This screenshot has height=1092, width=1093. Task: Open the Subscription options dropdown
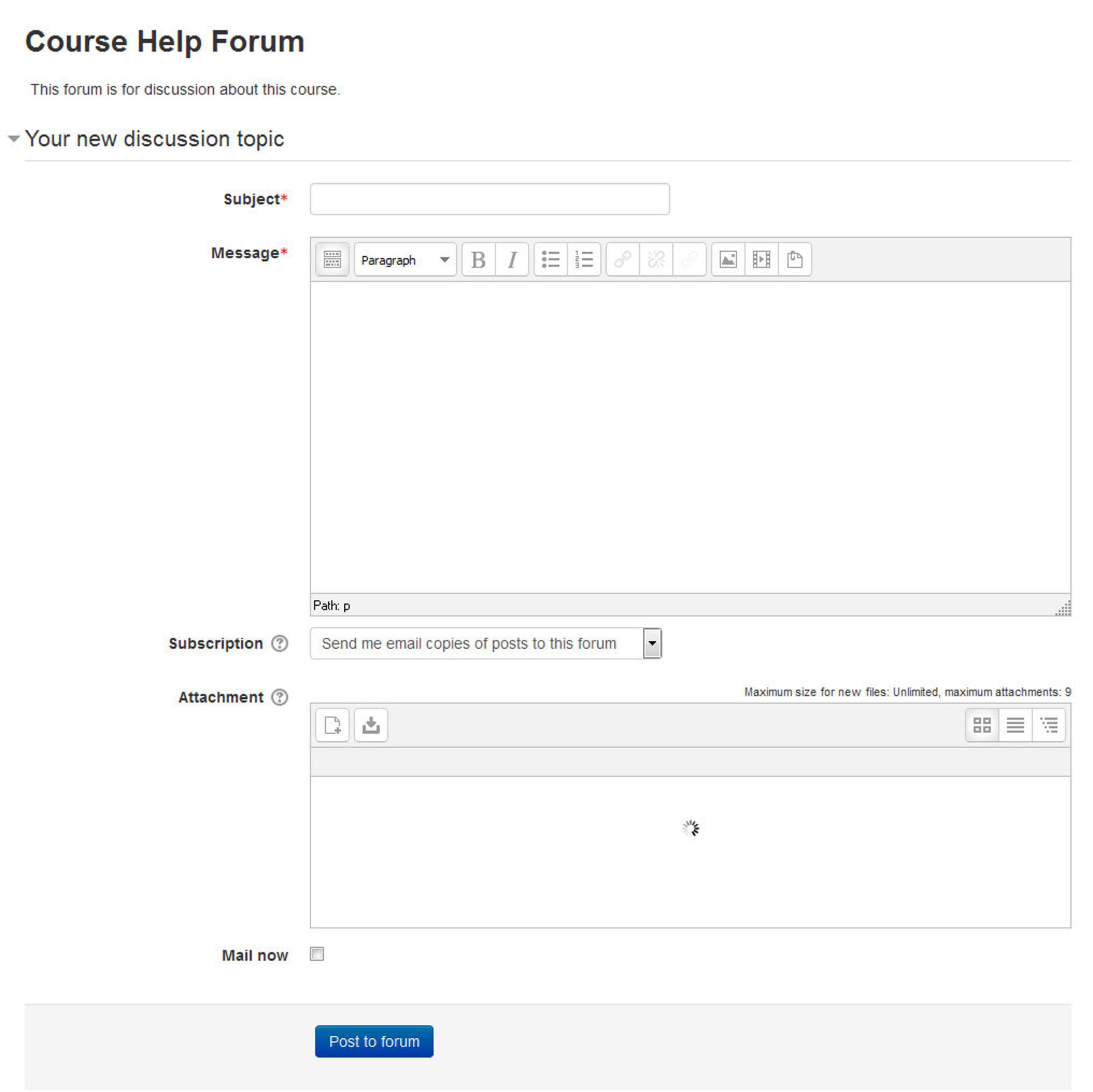(x=651, y=643)
